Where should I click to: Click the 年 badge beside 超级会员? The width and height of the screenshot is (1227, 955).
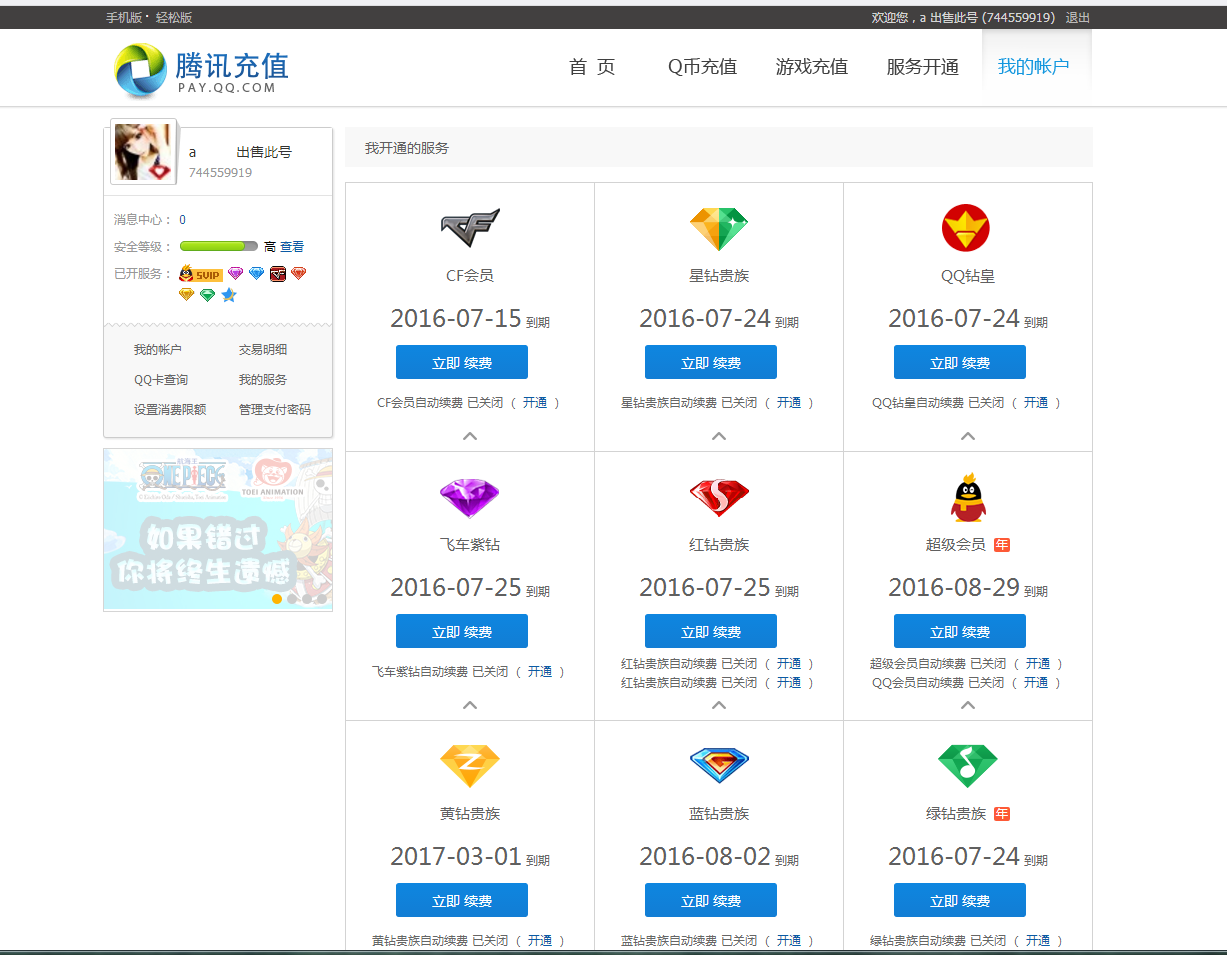coord(1002,545)
